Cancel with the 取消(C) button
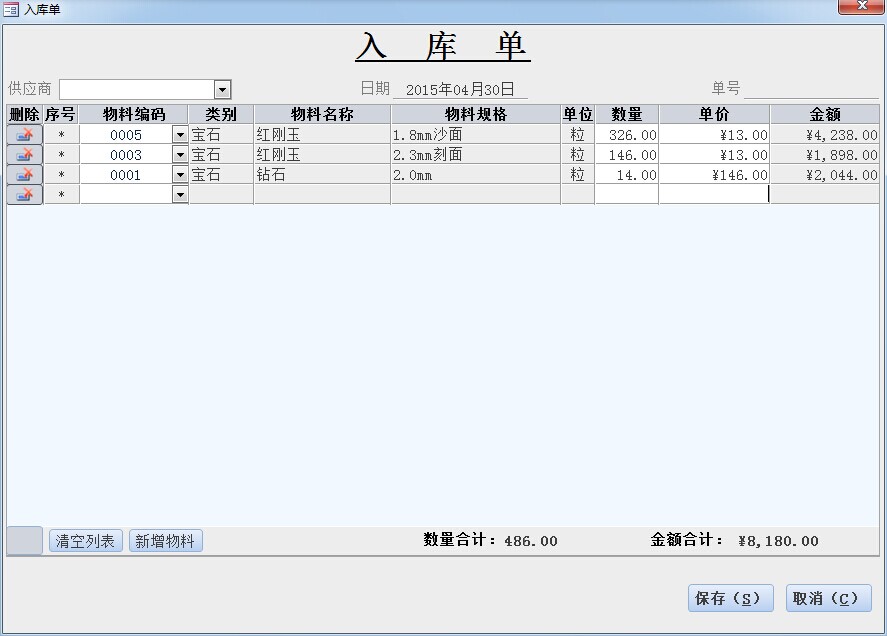This screenshot has width=887, height=636. (x=828, y=598)
